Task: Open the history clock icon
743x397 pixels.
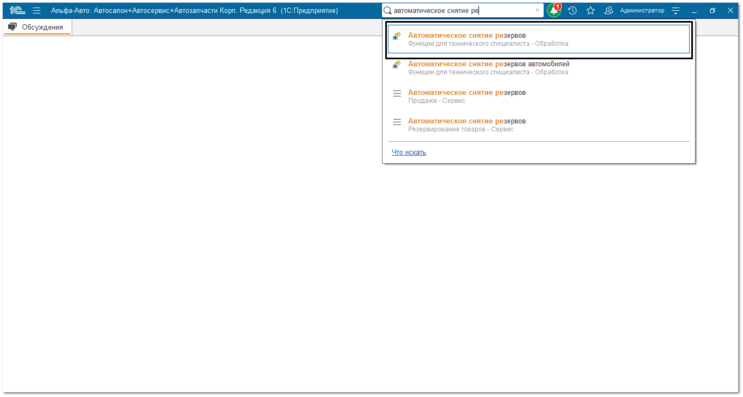Action: point(572,10)
